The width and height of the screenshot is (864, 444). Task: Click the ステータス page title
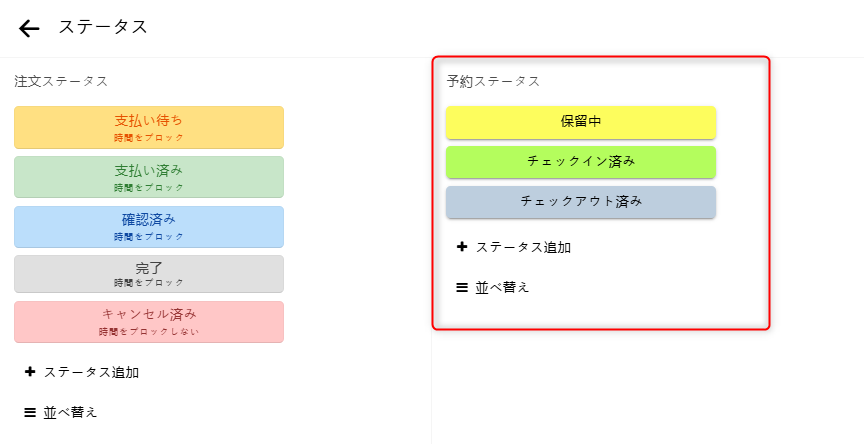click(103, 27)
